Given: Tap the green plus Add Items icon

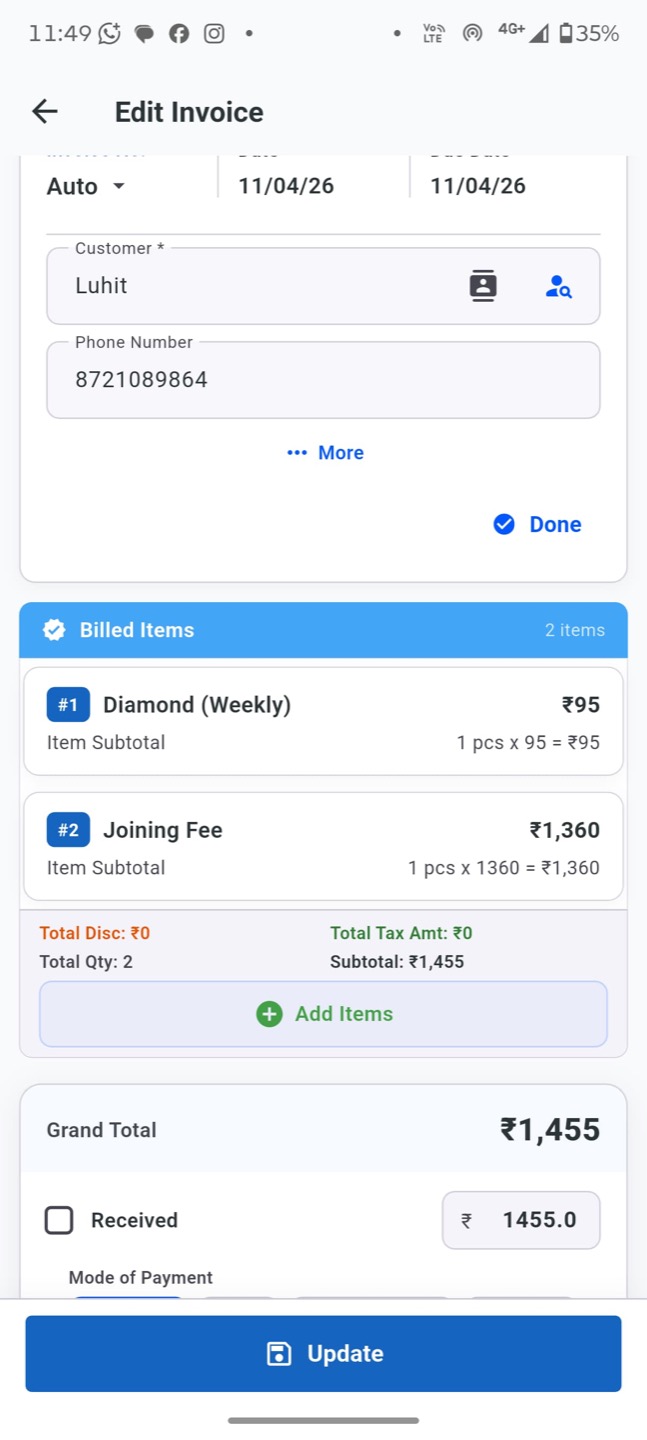Looking at the screenshot, I should 269,1014.
